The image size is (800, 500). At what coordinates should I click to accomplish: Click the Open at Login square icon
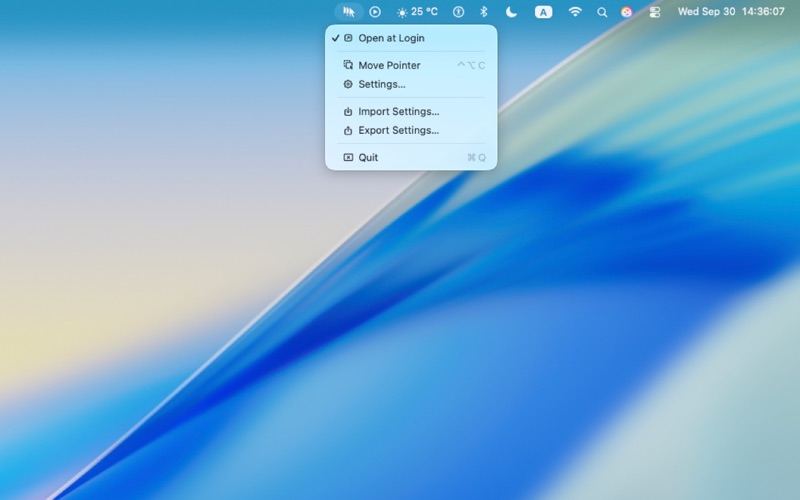pyautogui.click(x=348, y=38)
